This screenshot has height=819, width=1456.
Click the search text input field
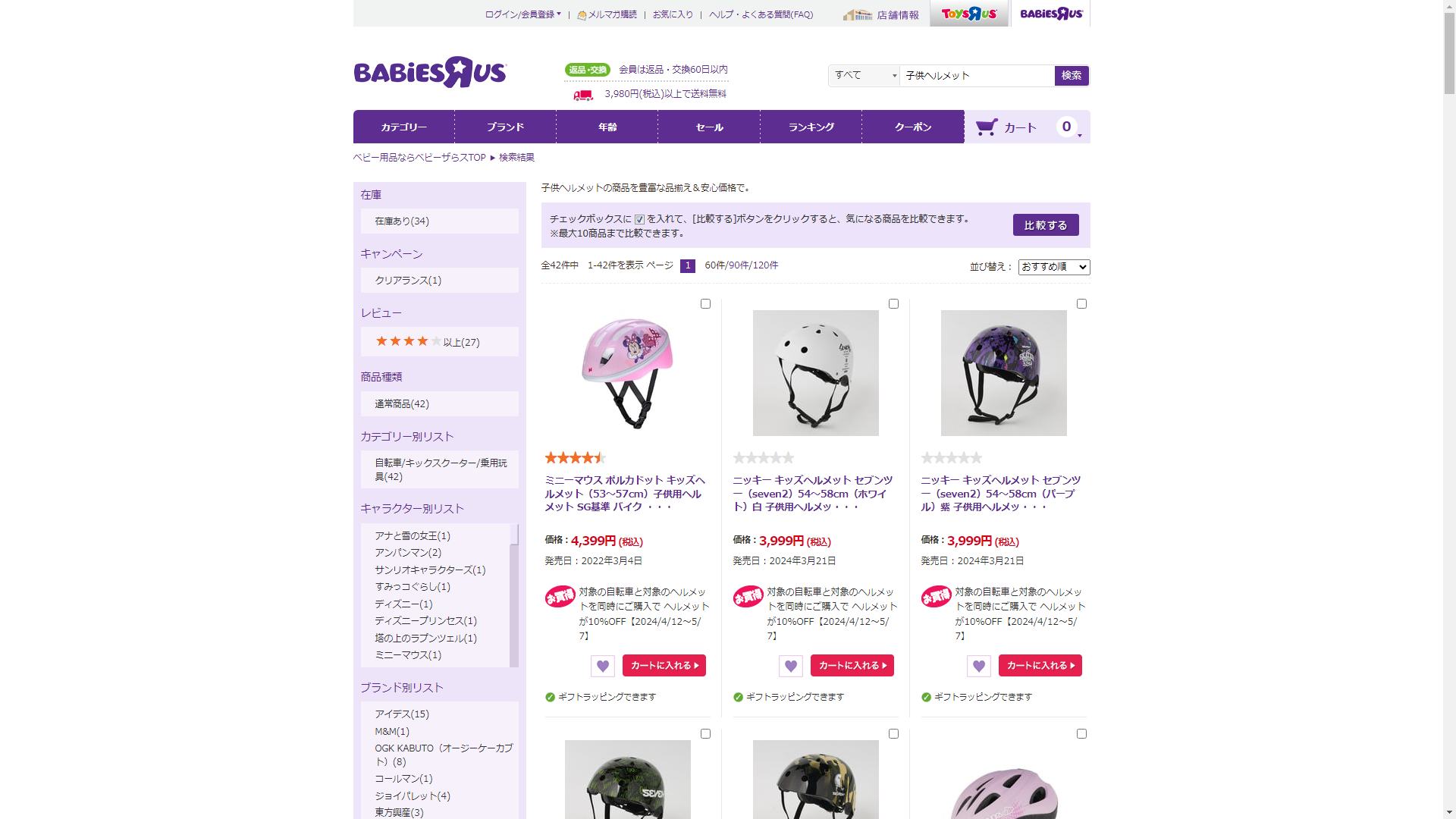click(977, 75)
